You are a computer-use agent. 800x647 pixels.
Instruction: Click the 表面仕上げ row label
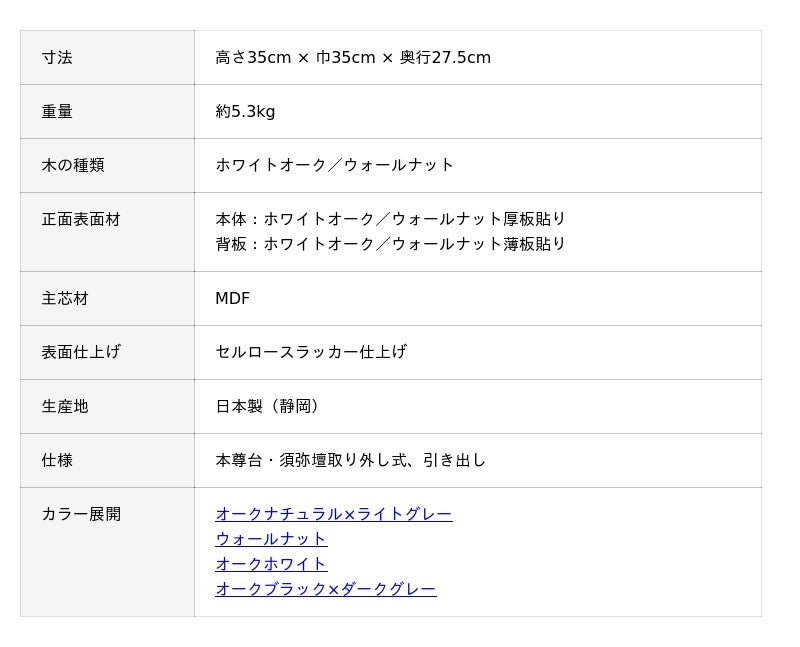81,353
